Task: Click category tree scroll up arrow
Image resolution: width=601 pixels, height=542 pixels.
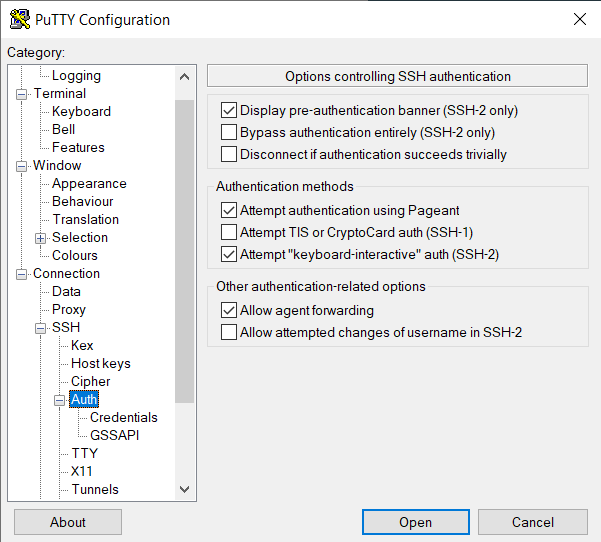Action: coord(185,77)
